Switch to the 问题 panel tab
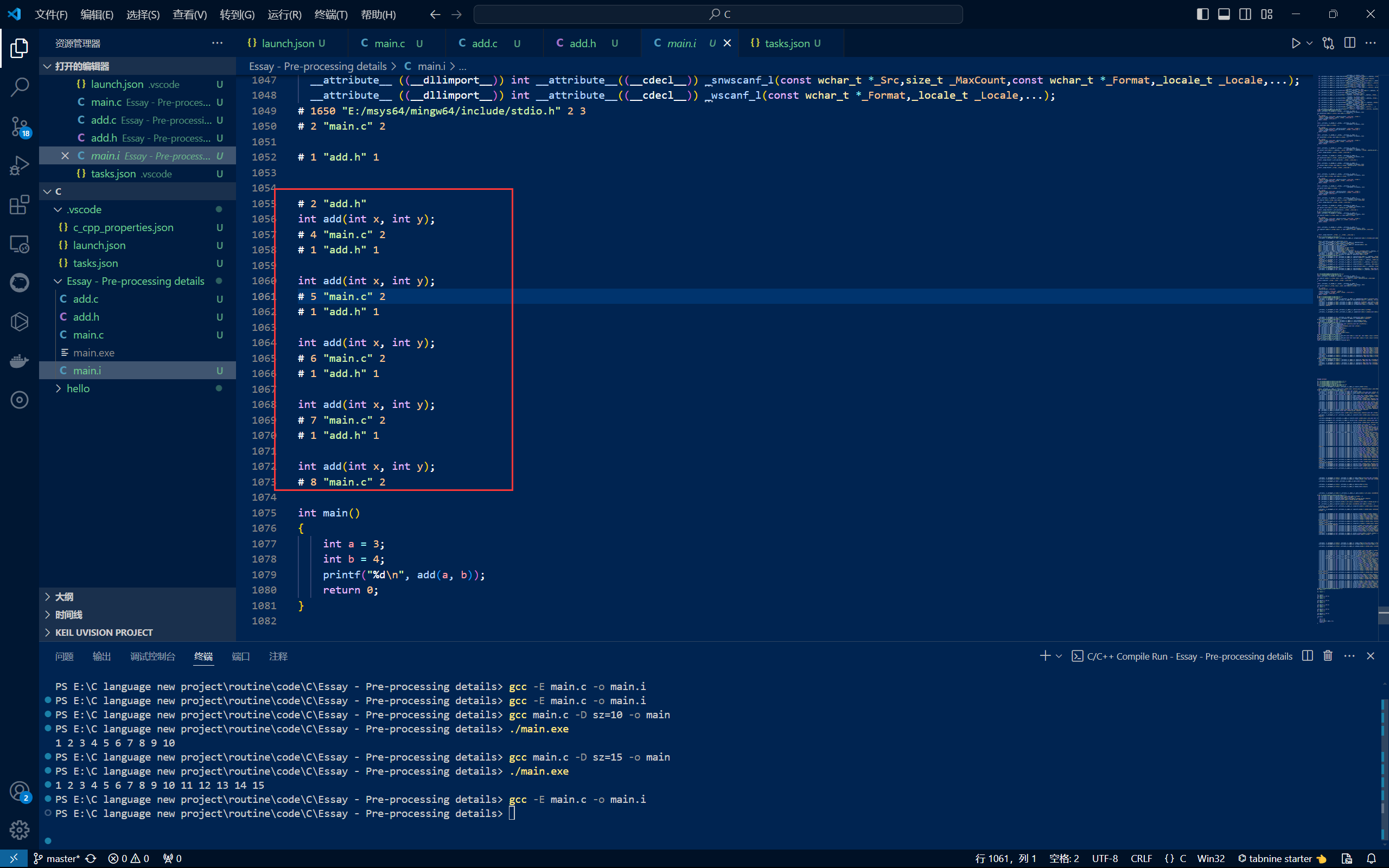 tap(64, 656)
